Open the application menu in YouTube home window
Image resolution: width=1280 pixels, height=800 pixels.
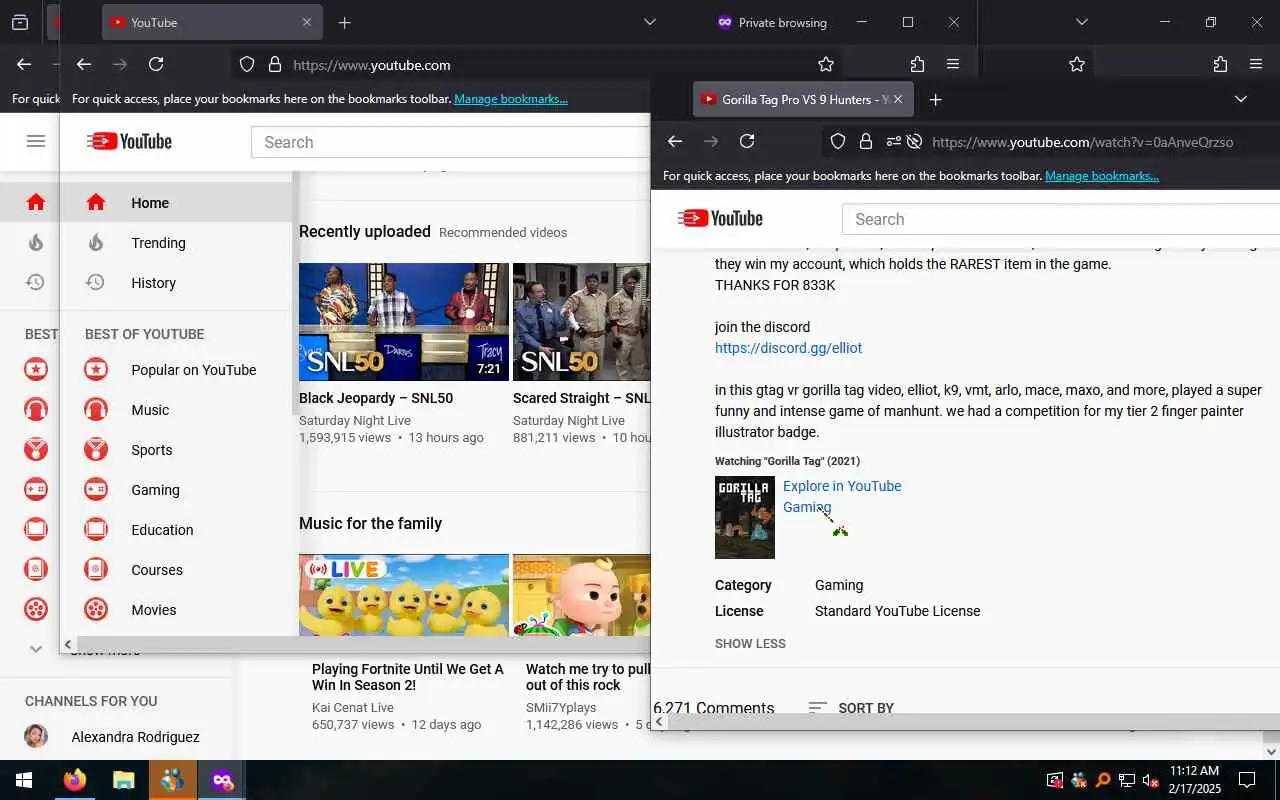(x=953, y=64)
